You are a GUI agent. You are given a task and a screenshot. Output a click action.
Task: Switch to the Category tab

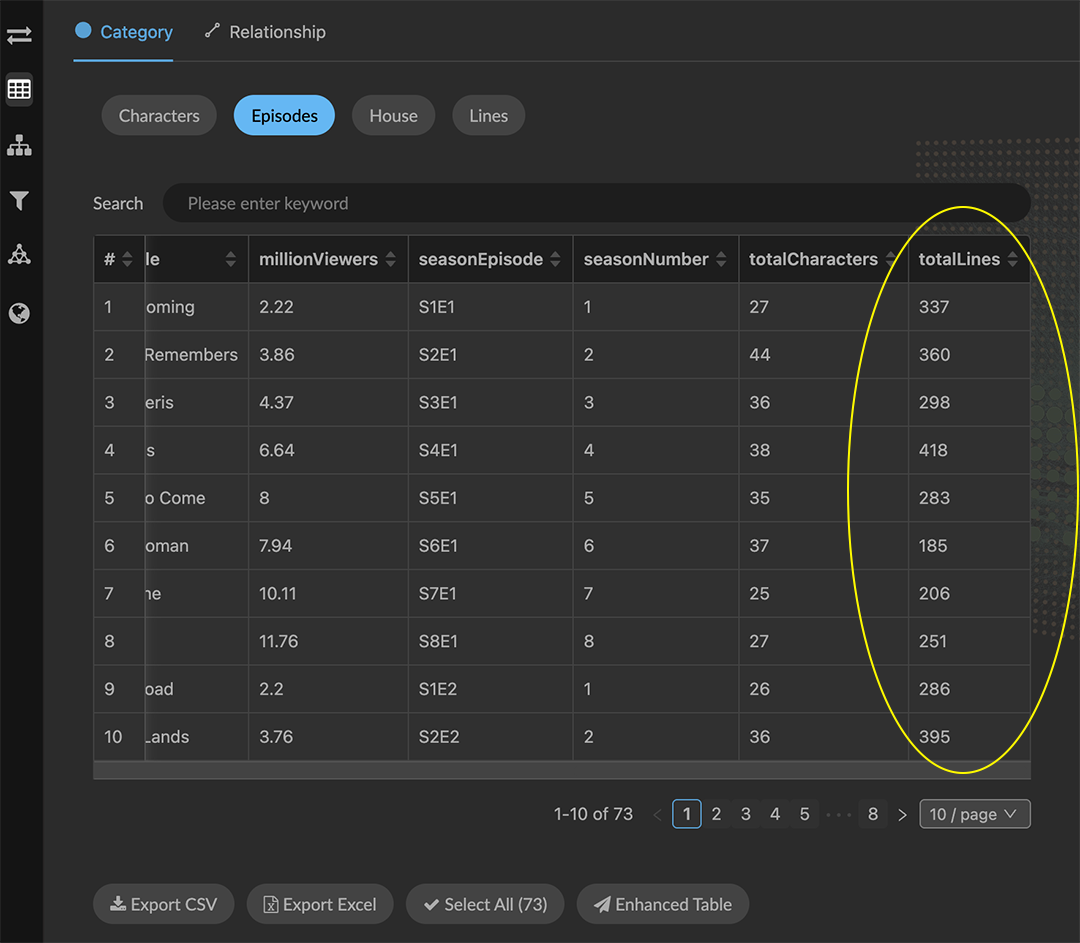[135, 31]
